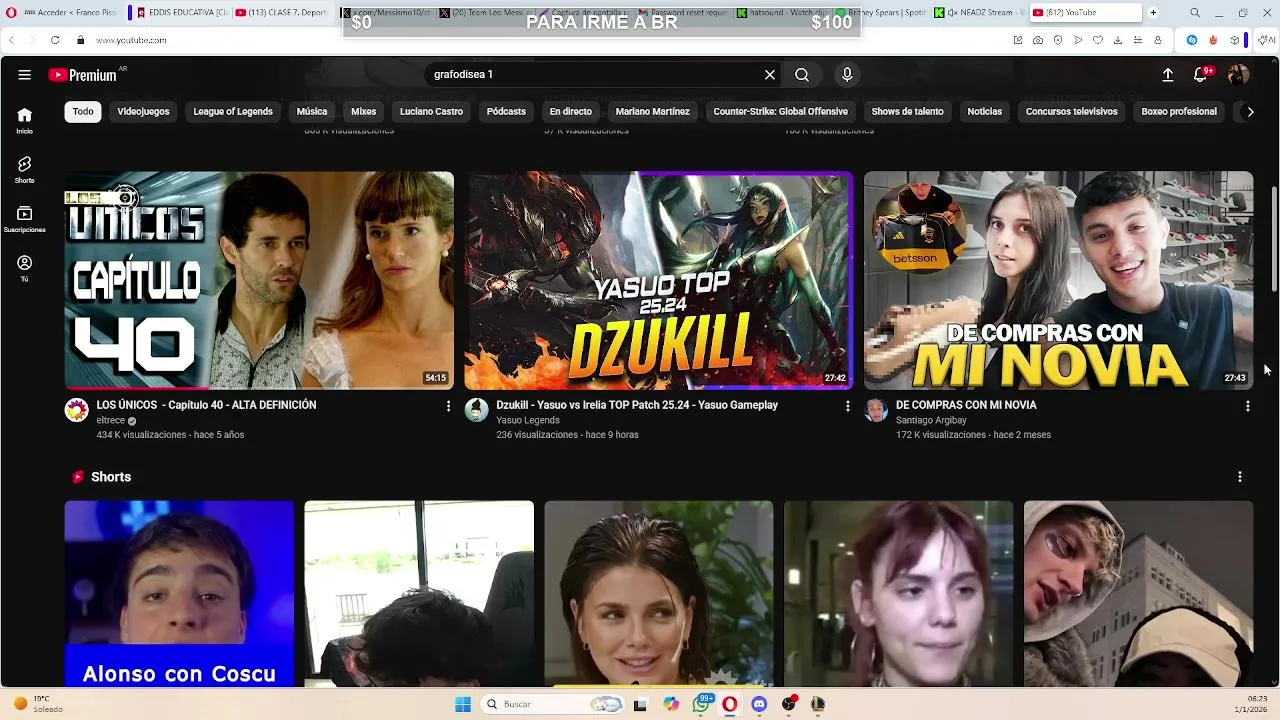The height and width of the screenshot is (720, 1280).
Task: Open the Alonso con Coscu short
Action: click(x=179, y=594)
